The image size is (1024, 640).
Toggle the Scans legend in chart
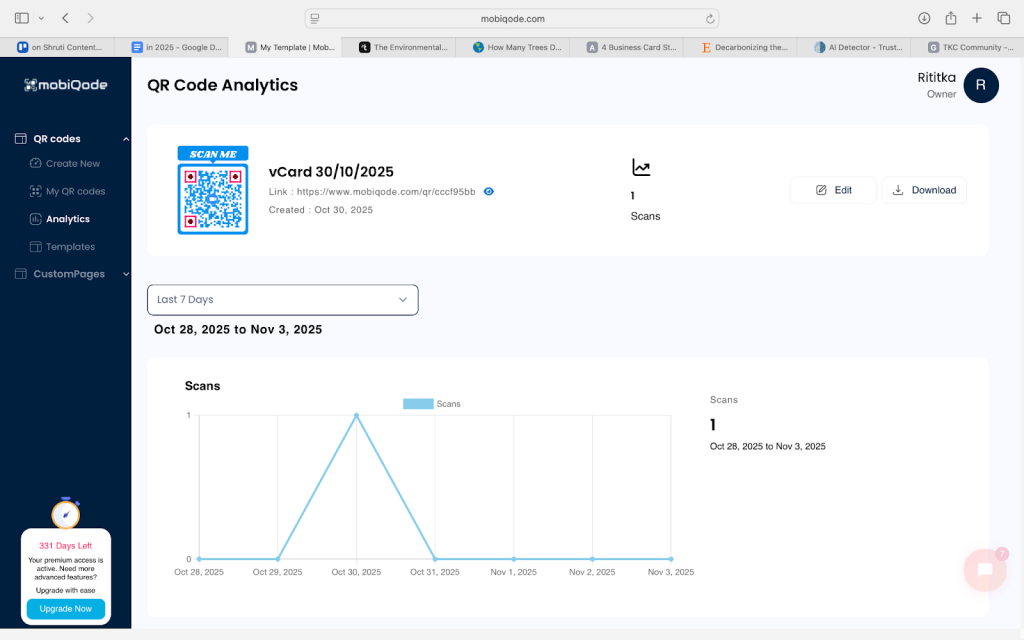pos(432,404)
